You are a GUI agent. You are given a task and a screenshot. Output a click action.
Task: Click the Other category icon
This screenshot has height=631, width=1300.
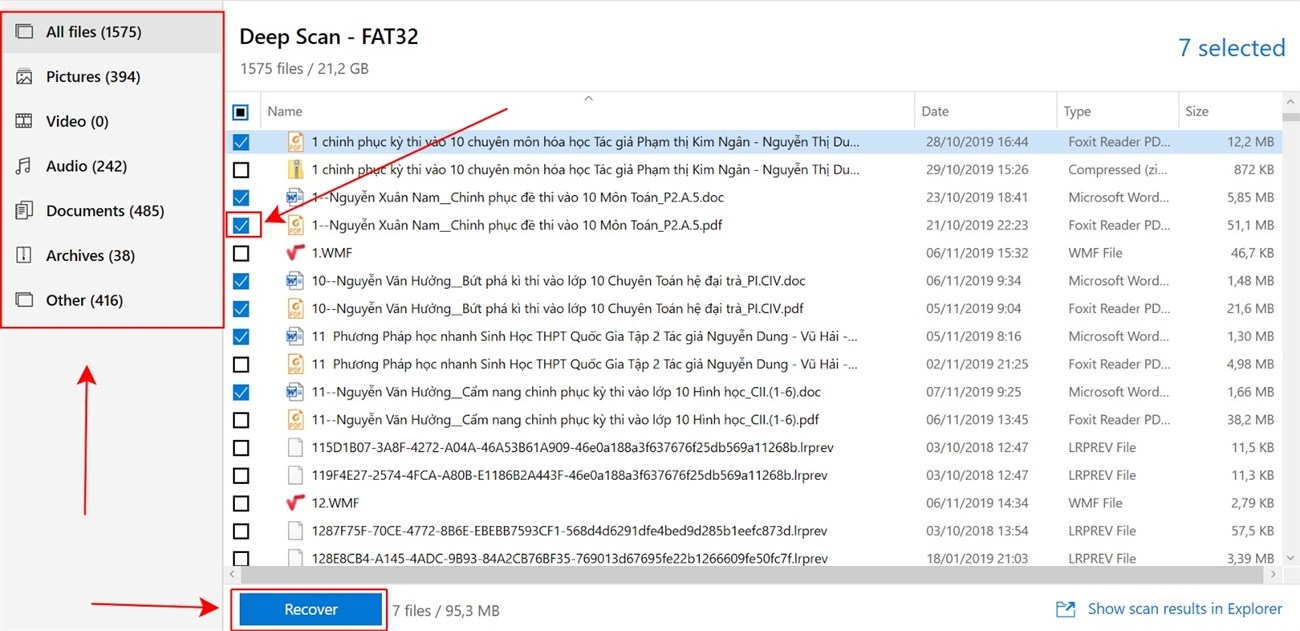click(24, 300)
